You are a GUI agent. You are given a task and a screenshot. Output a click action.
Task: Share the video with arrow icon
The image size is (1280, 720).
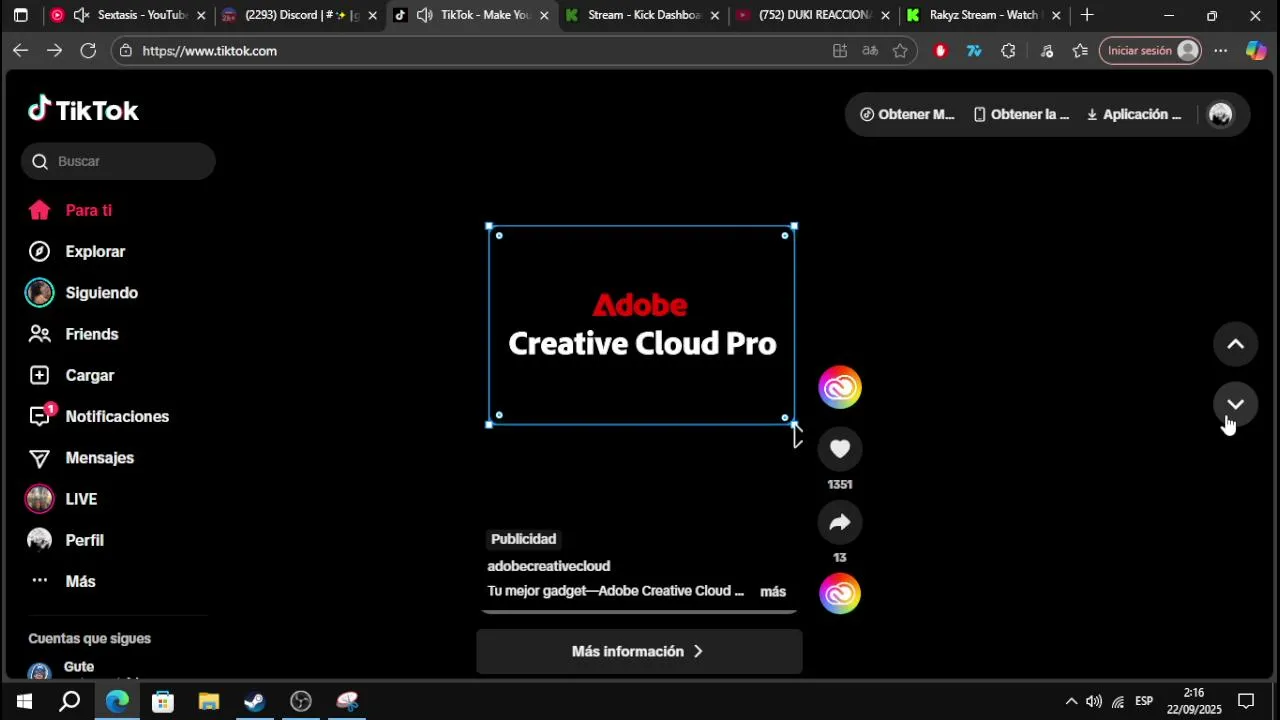(x=840, y=522)
